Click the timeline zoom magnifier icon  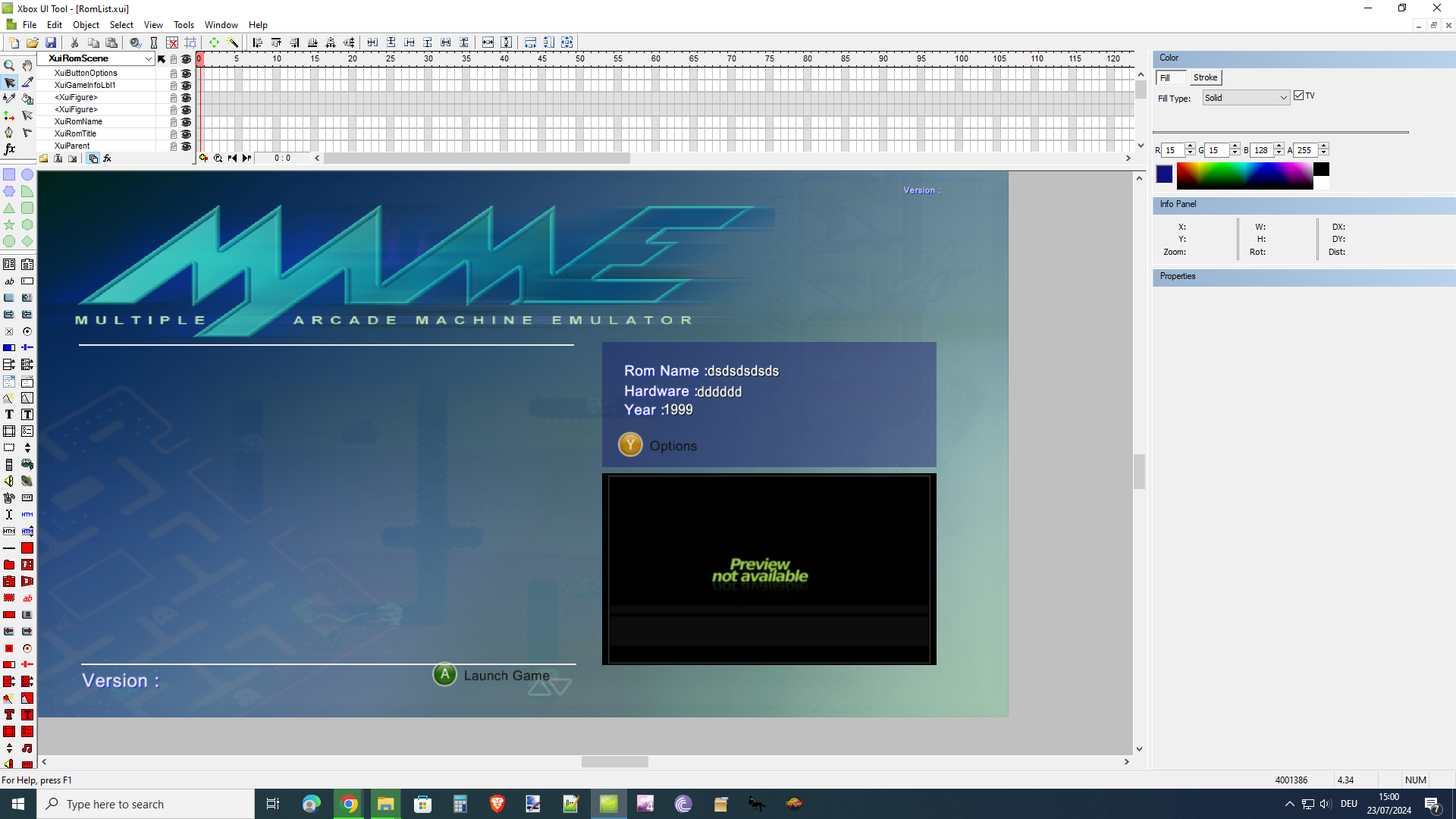[x=218, y=158]
